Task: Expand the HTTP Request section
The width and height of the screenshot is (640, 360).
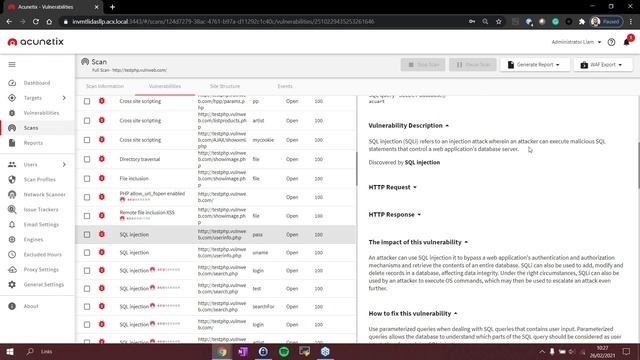Action: [x=392, y=187]
